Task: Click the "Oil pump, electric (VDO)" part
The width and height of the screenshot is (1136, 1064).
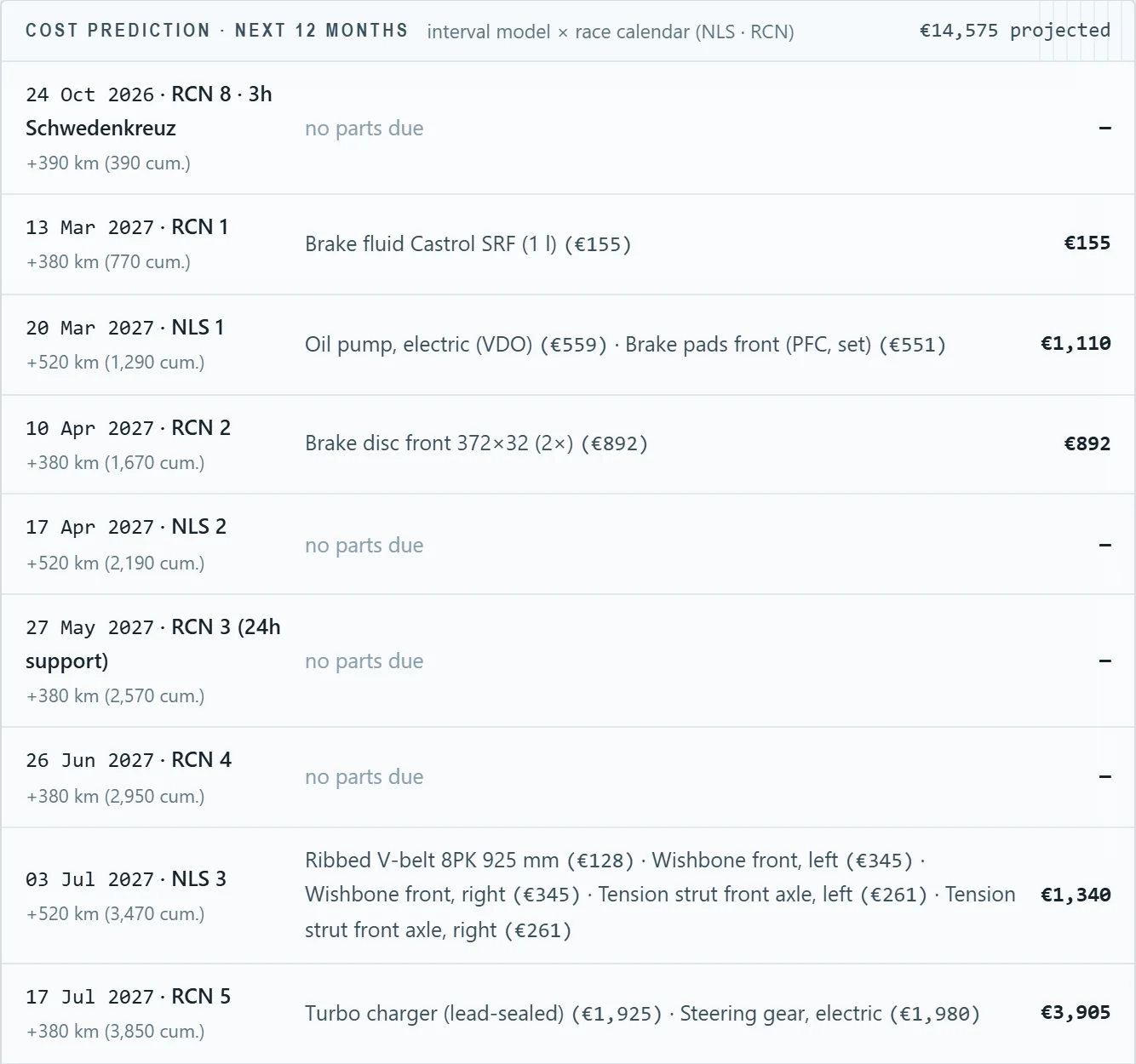Action: (x=419, y=345)
